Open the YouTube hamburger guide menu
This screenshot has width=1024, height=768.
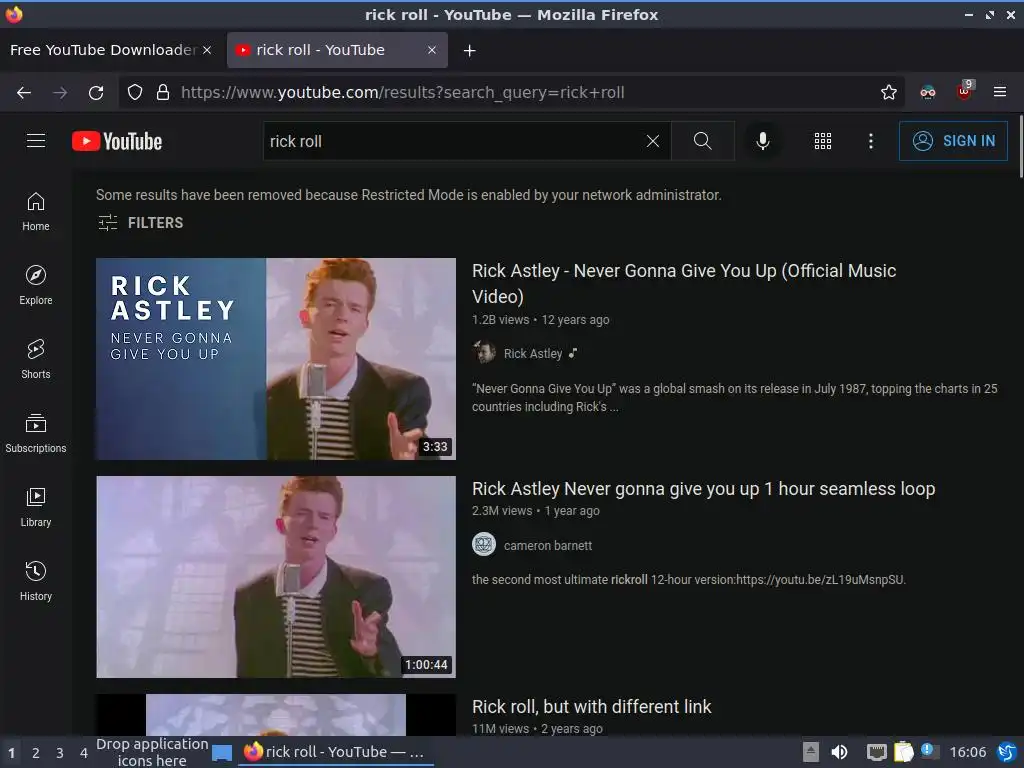click(x=36, y=140)
